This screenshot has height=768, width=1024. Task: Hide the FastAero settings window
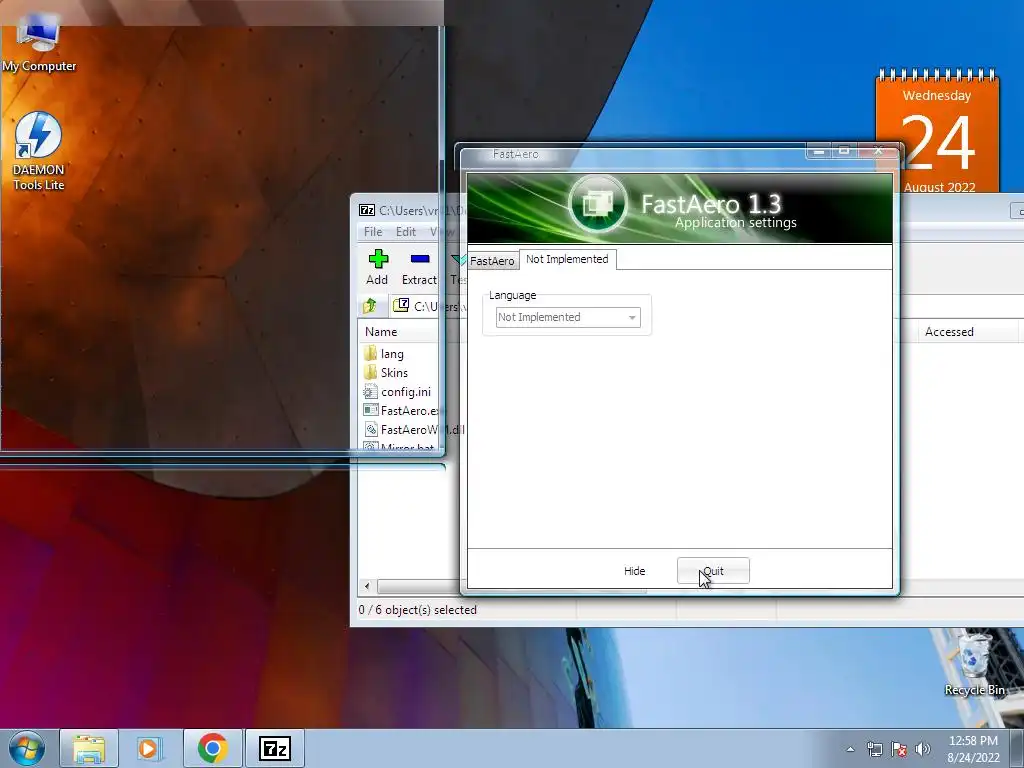[634, 571]
